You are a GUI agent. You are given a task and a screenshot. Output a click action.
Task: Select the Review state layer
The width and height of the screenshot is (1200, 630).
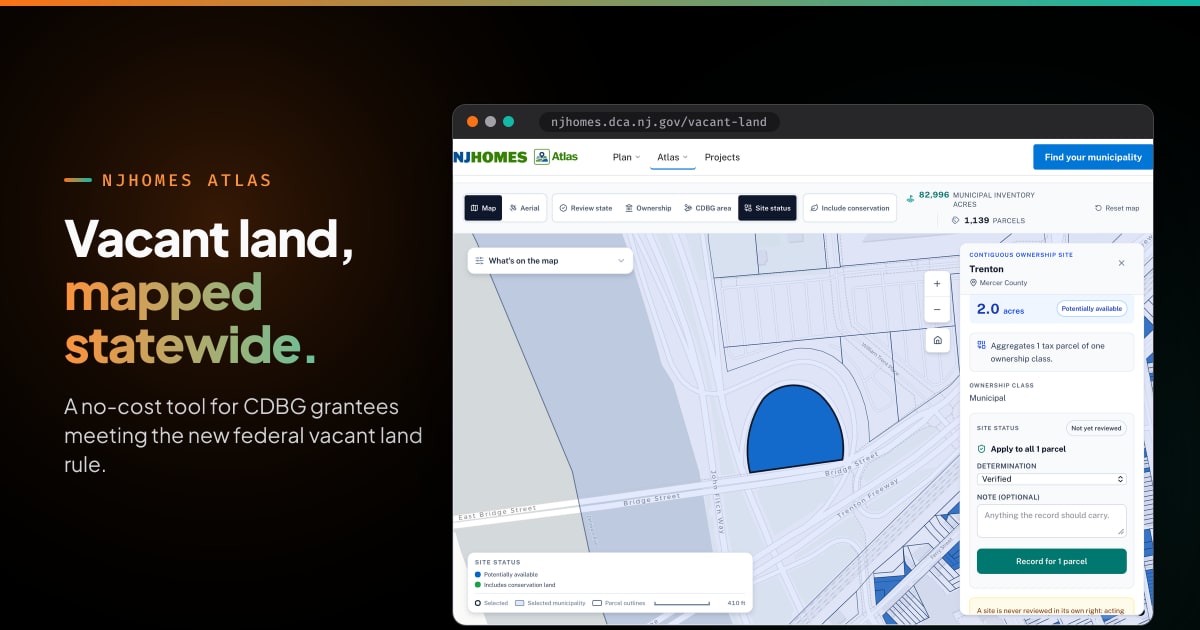585,208
